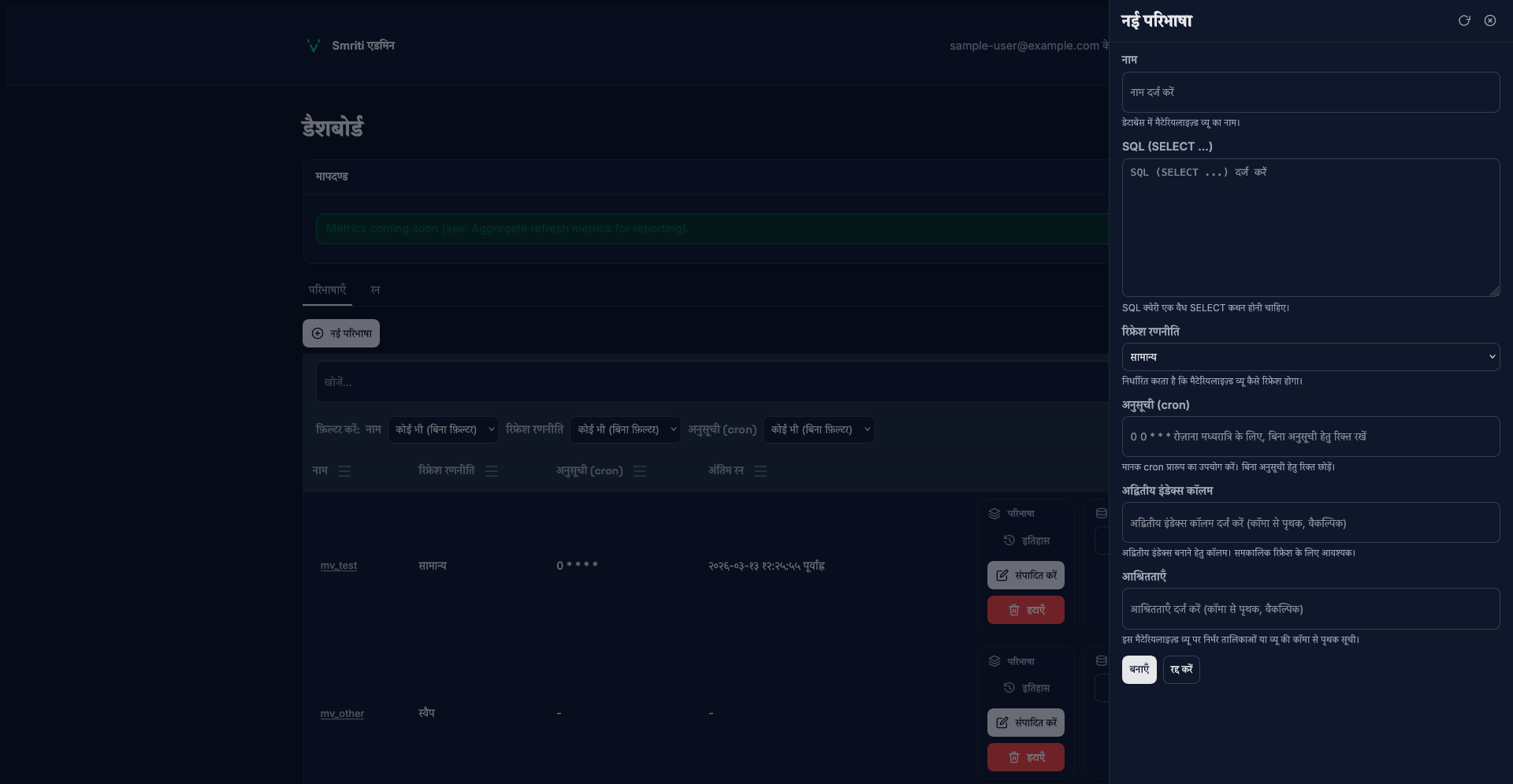Open the अनुसूची (cron) filter dropdown
Screen dimensions: 1513x784
pyautogui.click(x=820, y=429)
